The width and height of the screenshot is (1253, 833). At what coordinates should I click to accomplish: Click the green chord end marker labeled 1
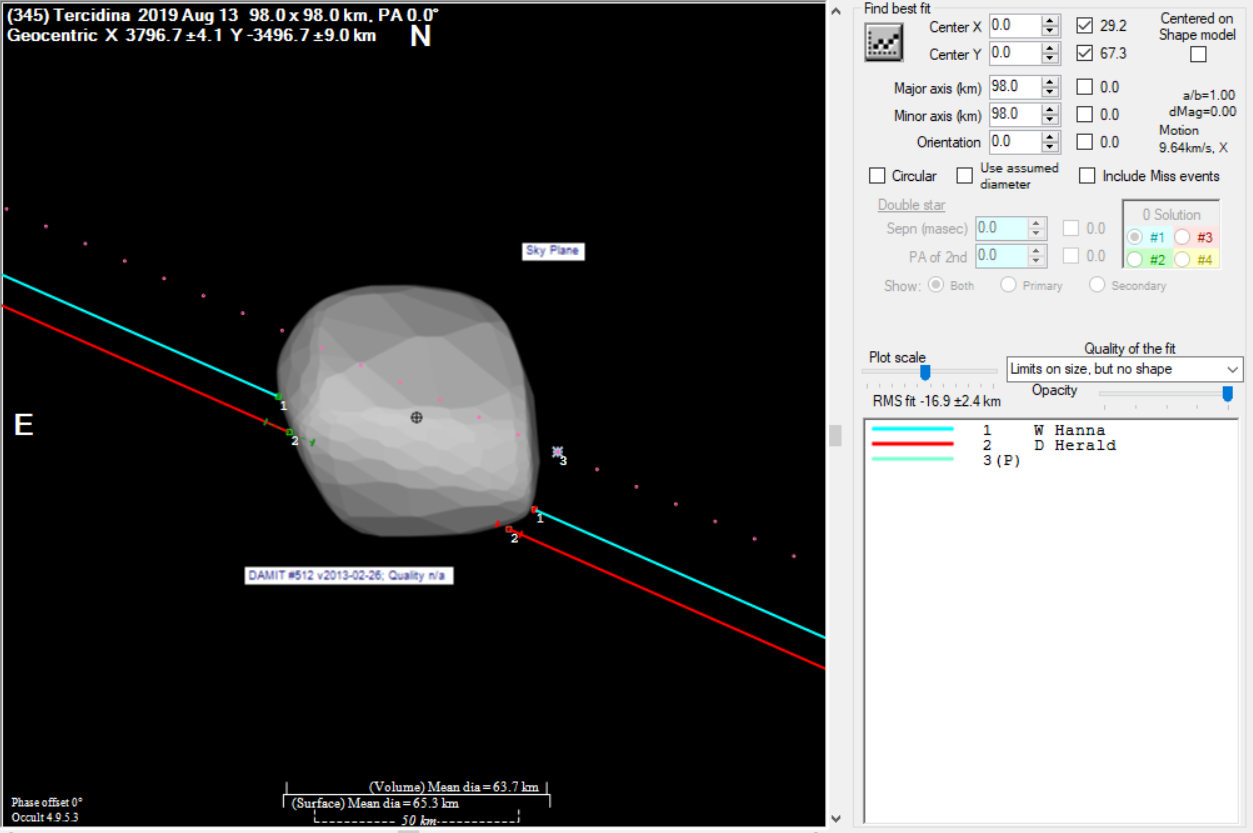click(278, 397)
